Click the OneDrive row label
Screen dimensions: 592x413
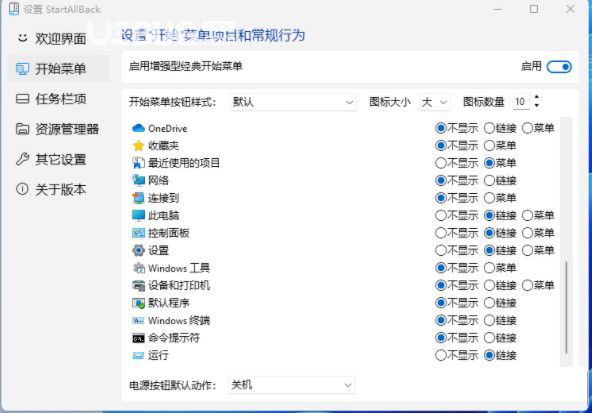click(168, 128)
